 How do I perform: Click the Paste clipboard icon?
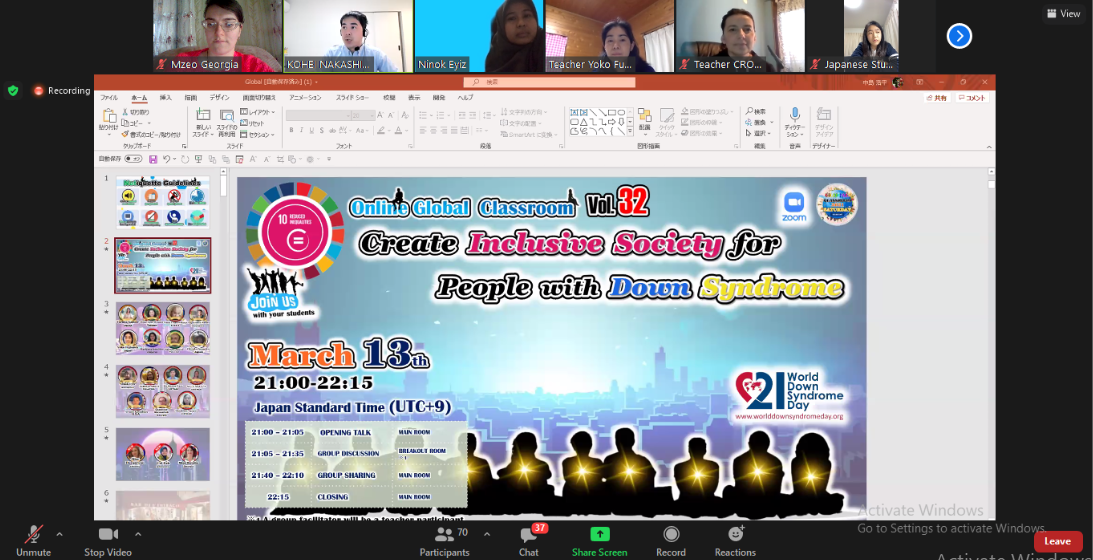click(x=109, y=116)
